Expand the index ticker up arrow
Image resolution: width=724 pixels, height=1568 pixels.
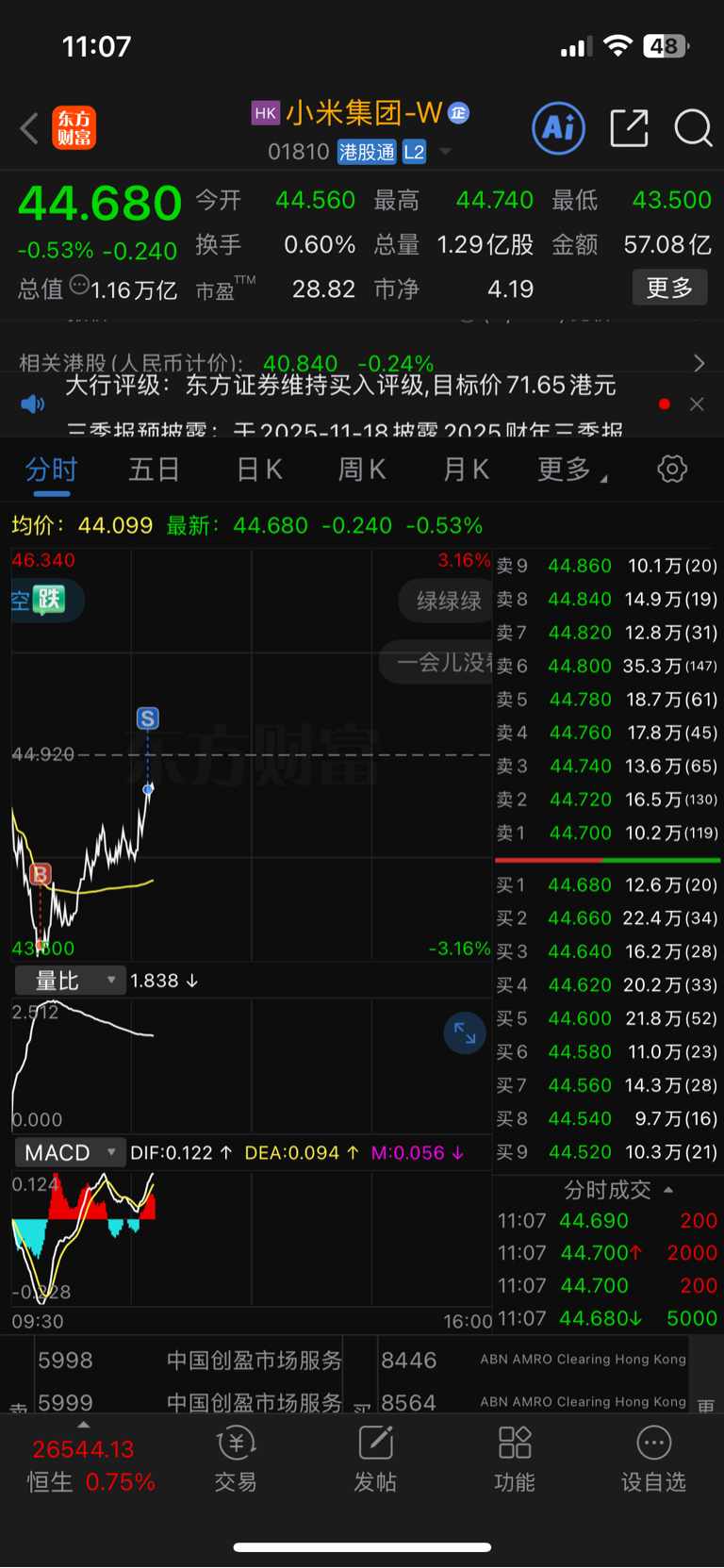click(84, 1425)
